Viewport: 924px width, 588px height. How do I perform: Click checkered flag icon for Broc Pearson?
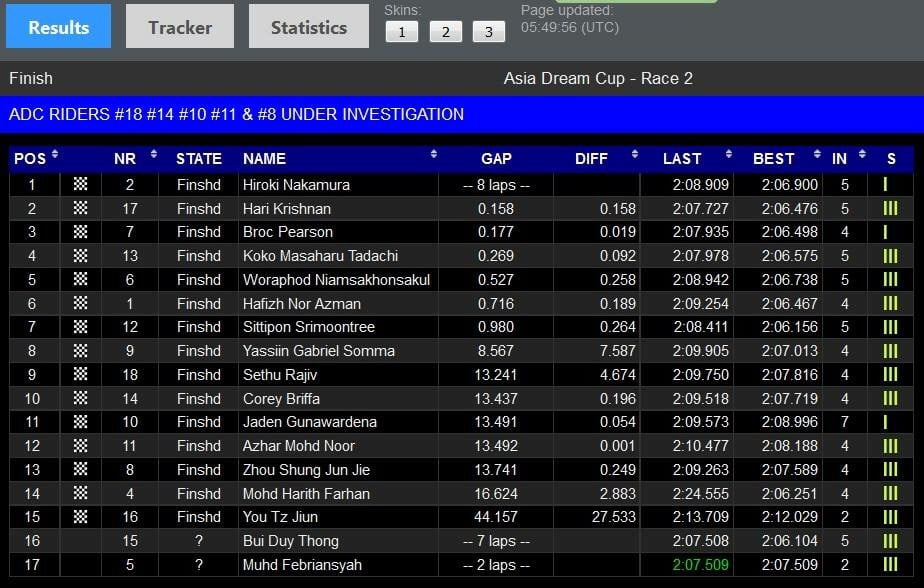81,232
